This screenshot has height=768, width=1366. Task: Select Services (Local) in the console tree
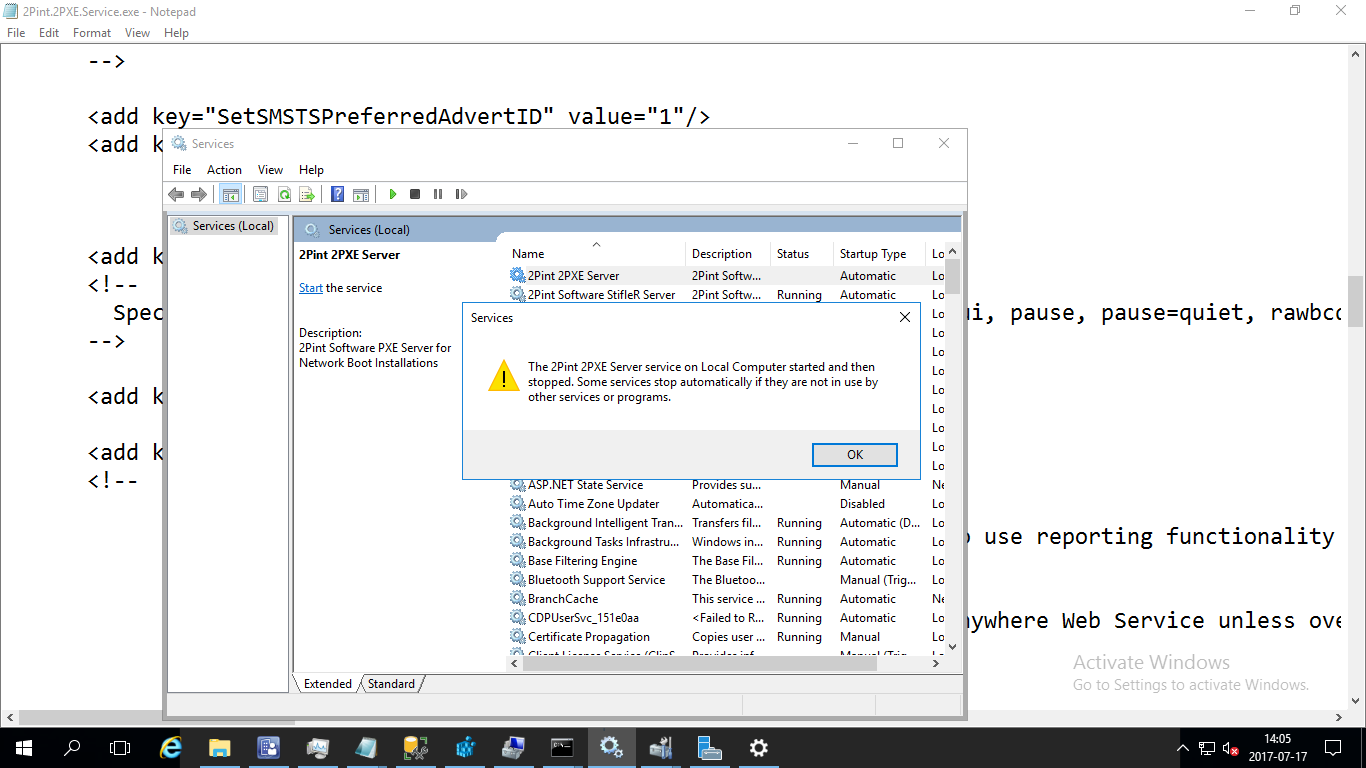[224, 226]
